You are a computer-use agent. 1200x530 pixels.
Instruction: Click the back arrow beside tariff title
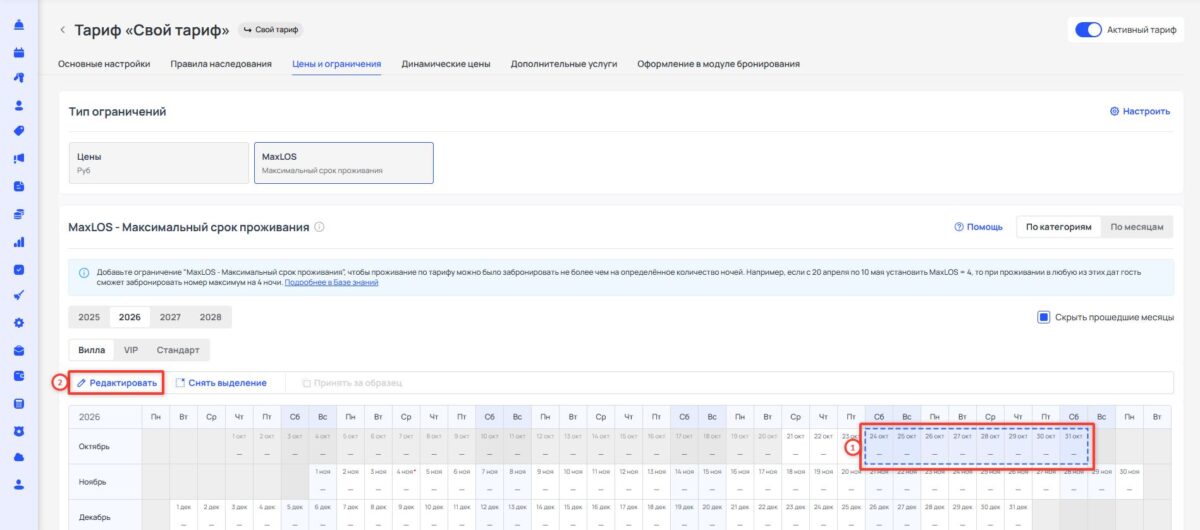64,30
